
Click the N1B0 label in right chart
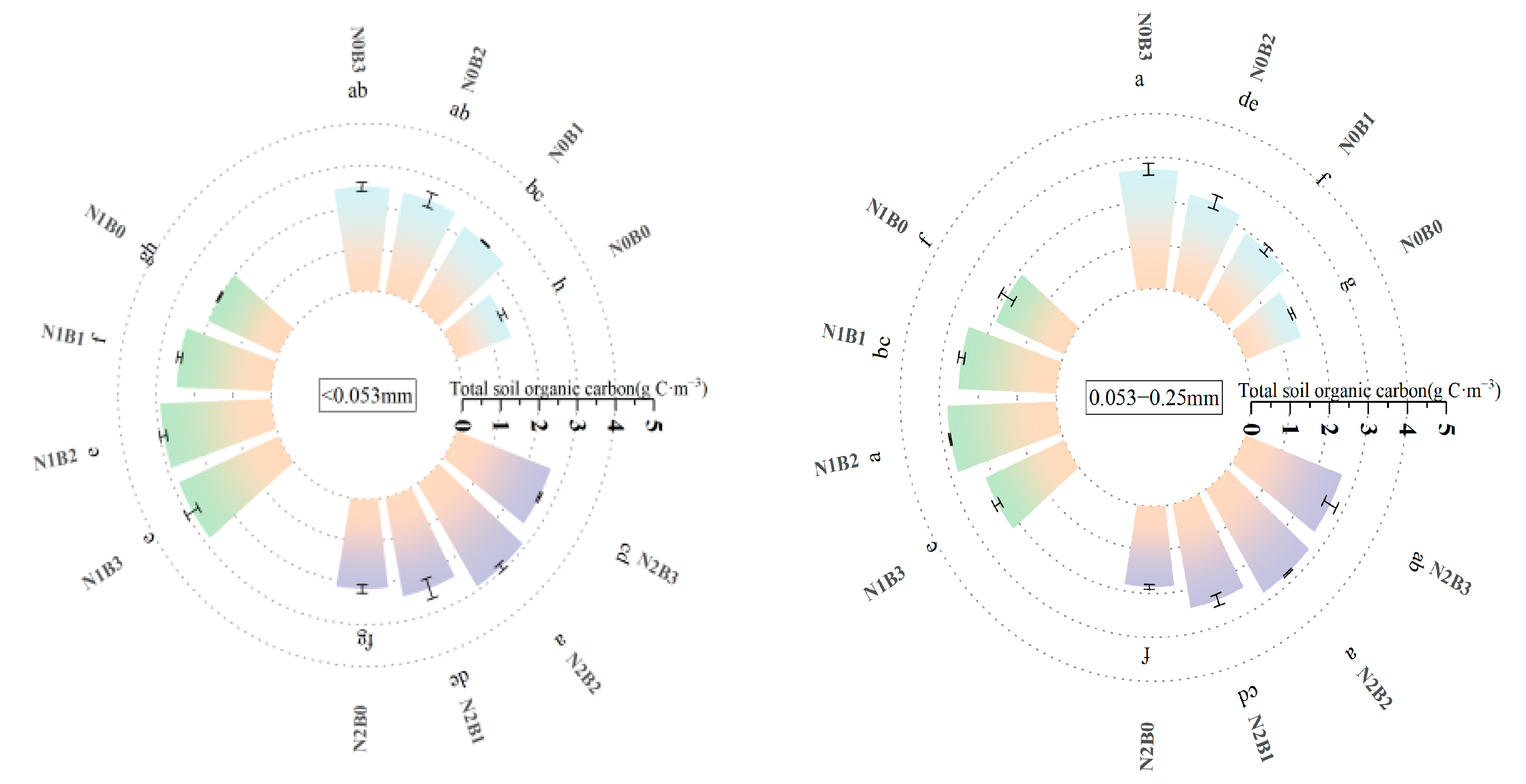[887, 216]
